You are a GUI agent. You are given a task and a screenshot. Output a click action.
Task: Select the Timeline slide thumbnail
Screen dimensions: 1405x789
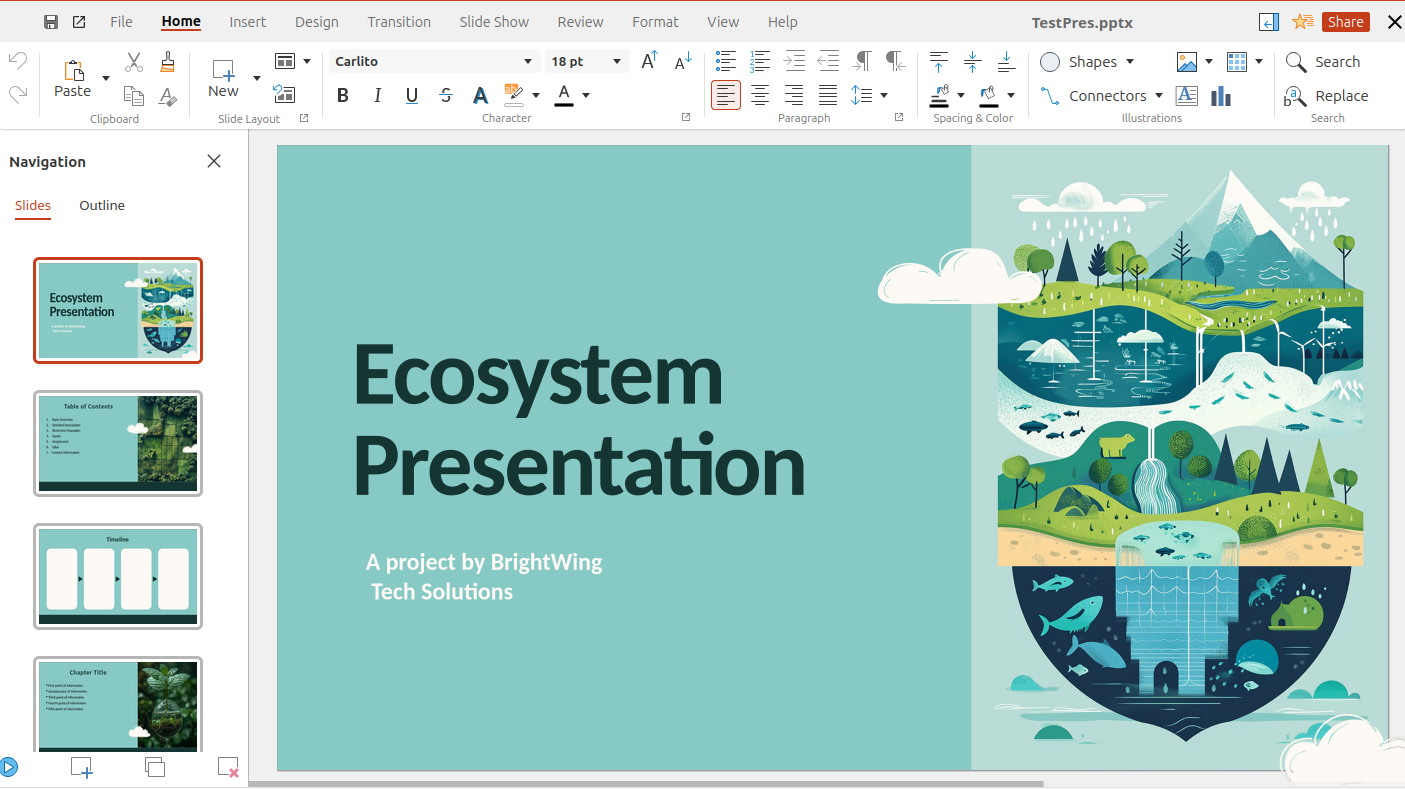pyautogui.click(x=118, y=576)
